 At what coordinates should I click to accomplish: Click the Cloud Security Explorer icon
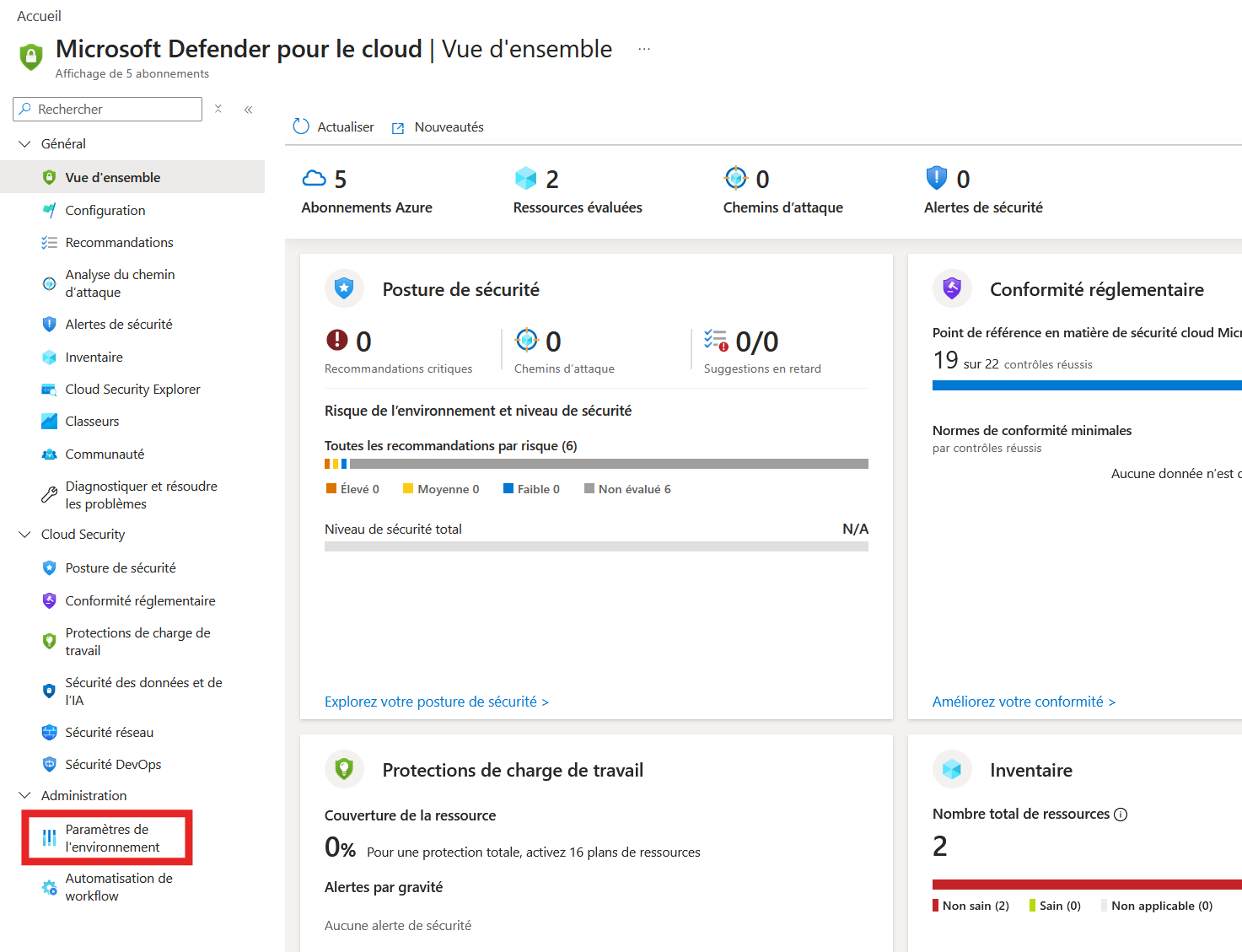(50, 390)
